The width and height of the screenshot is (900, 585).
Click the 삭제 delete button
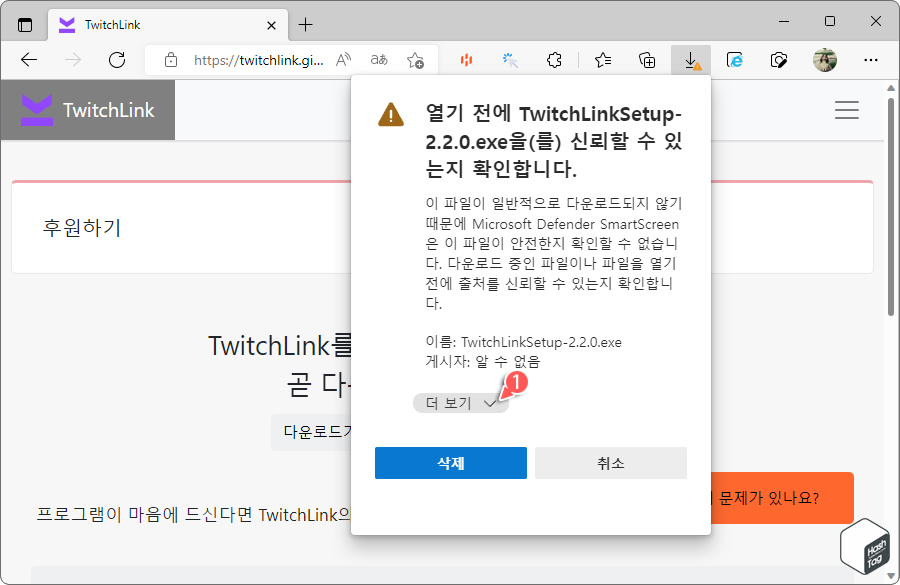coord(450,463)
